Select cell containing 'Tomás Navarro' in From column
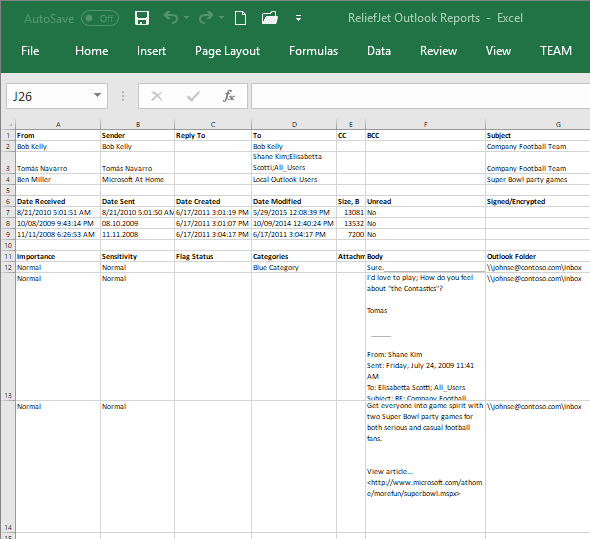Image resolution: width=590 pixels, height=539 pixels. pyautogui.click(x=58, y=163)
